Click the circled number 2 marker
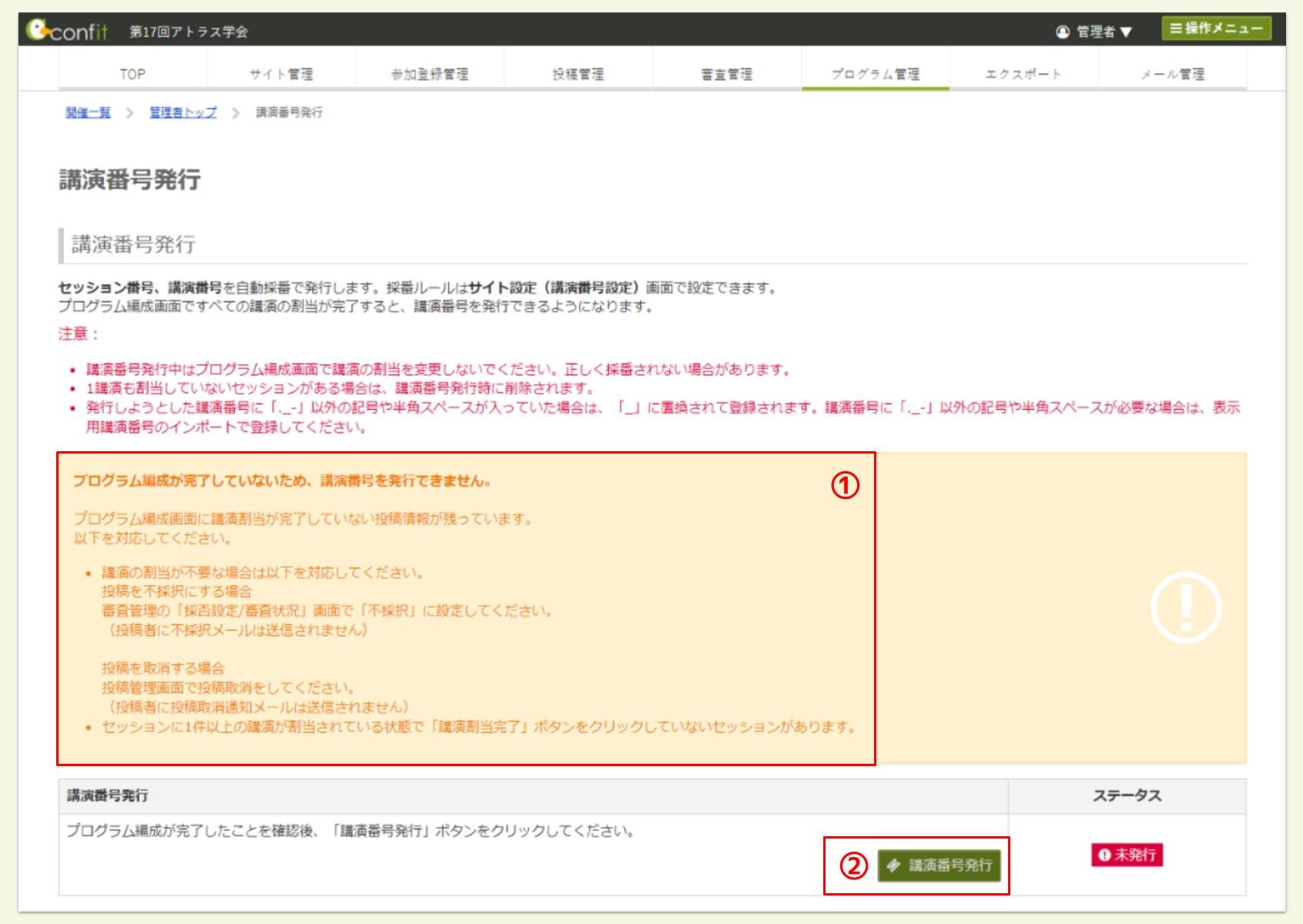Screen dimensions: 1303x924 (x=853, y=866)
